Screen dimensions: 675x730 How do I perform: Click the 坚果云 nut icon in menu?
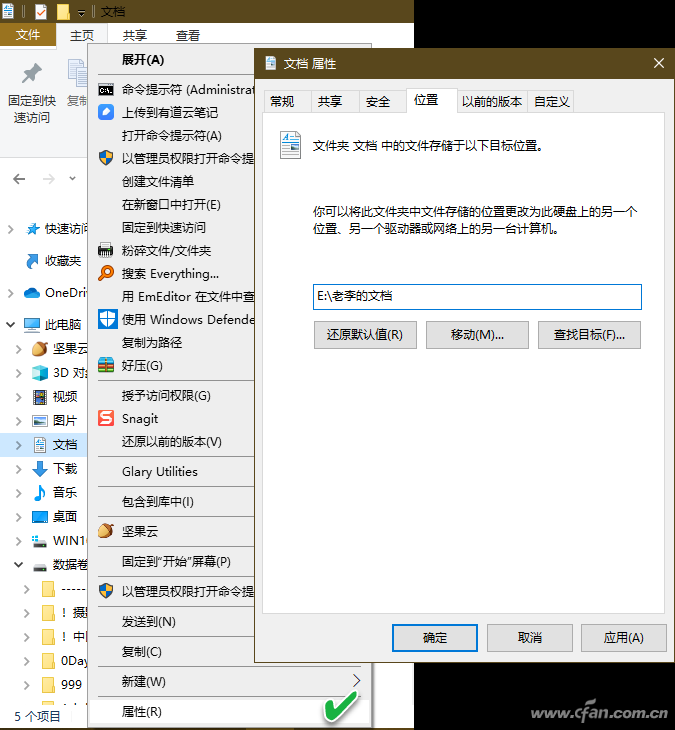(106, 531)
